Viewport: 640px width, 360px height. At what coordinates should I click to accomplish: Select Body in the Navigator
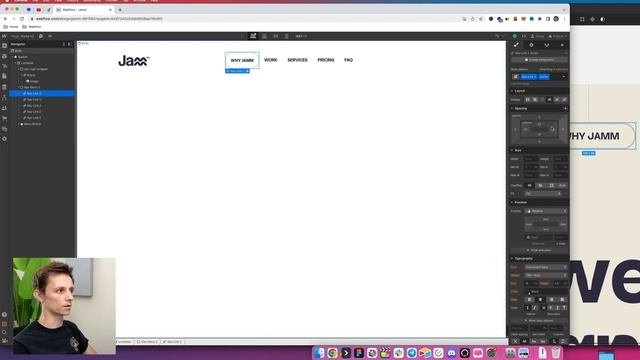(18, 51)
